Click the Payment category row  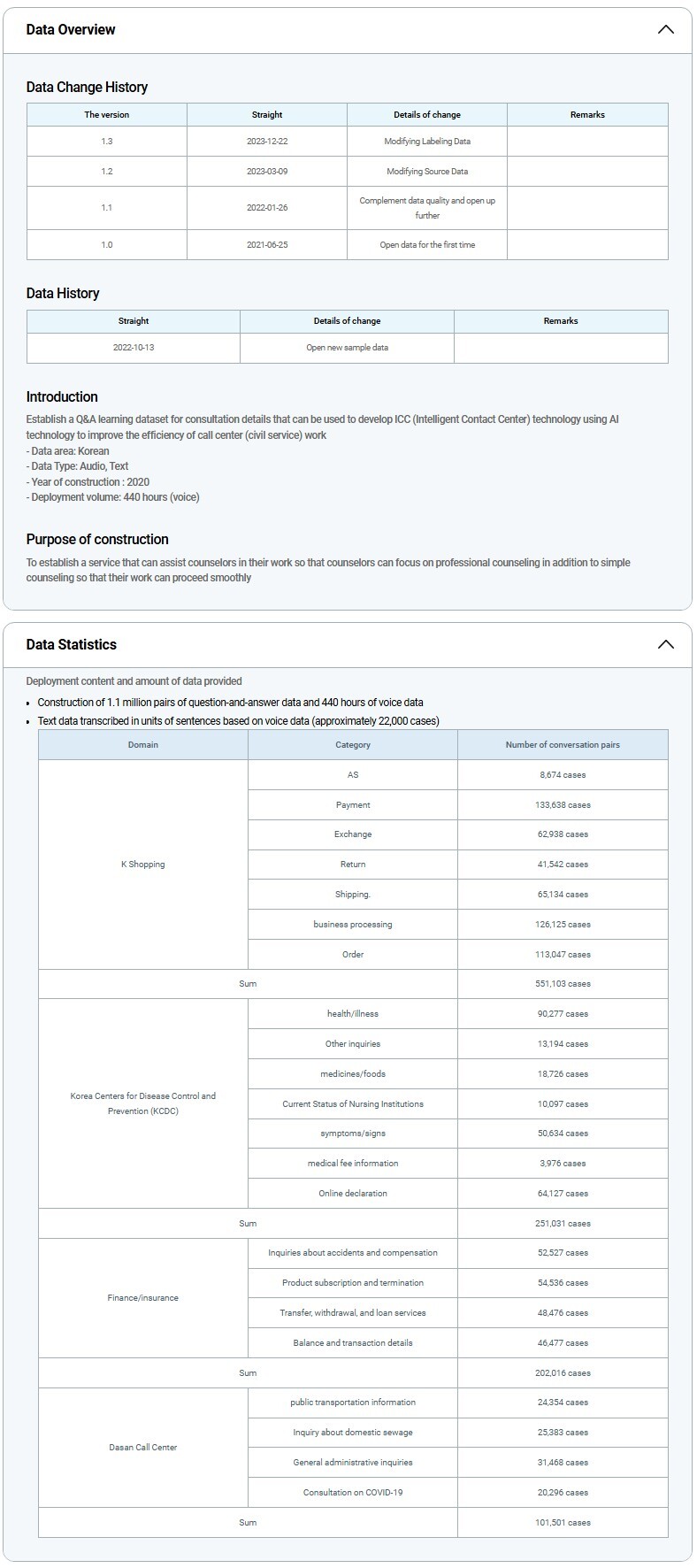(x=352, y=805)
